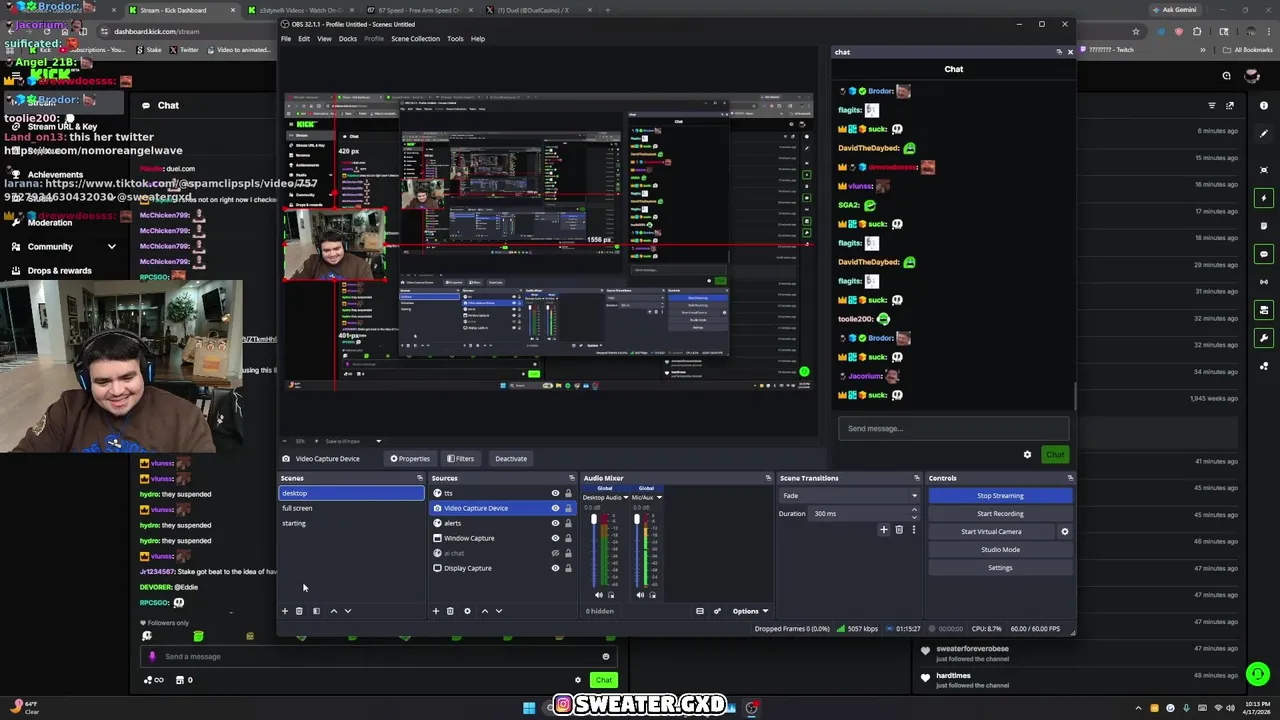Show the hidden ai chat source
The width and height of the screenshot is (1280, 720).
tap(555, 553)
